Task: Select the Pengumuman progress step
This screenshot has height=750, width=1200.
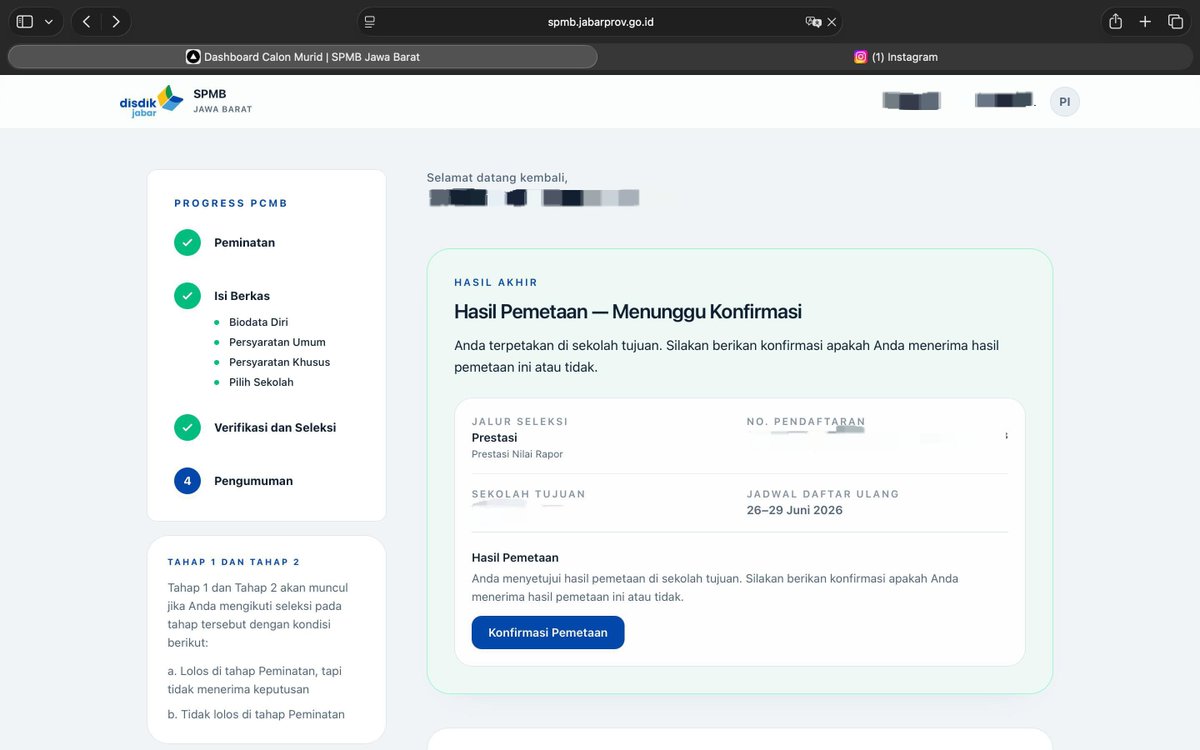Action: click(253, 481)
